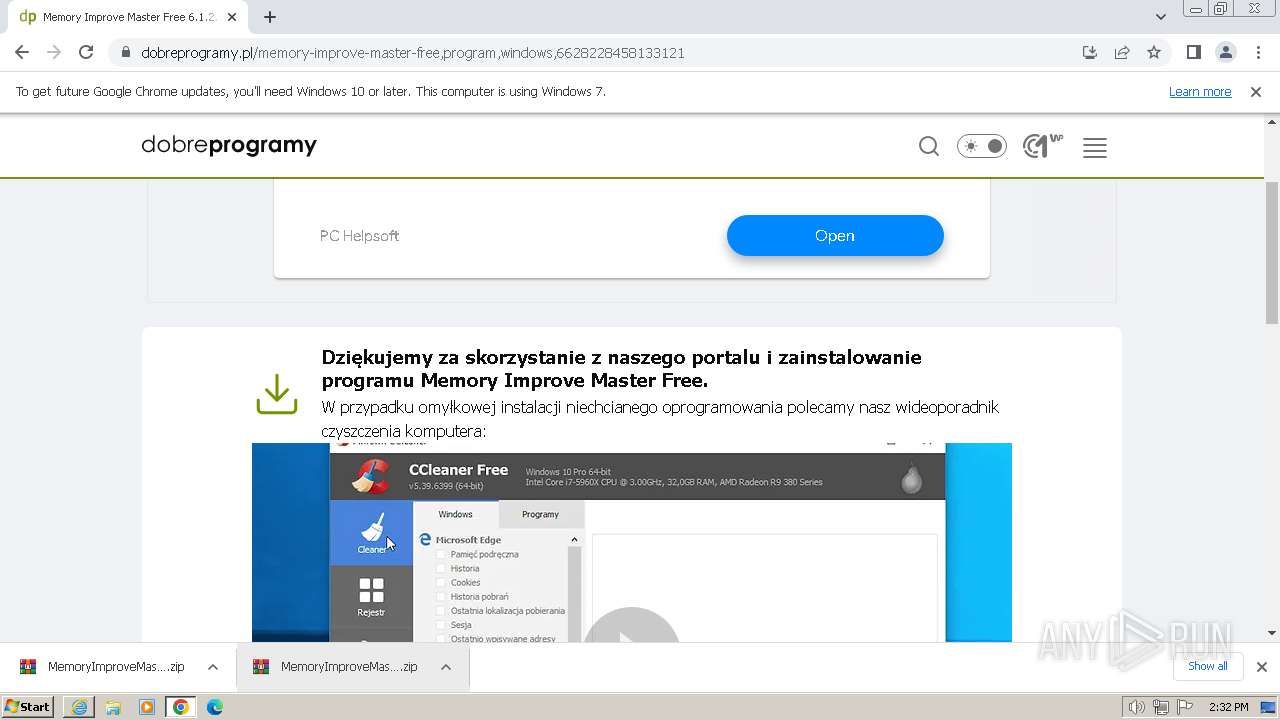1280x720 pixels.
Task: Check the Sesja checkbox
Action: click(441, 625)
